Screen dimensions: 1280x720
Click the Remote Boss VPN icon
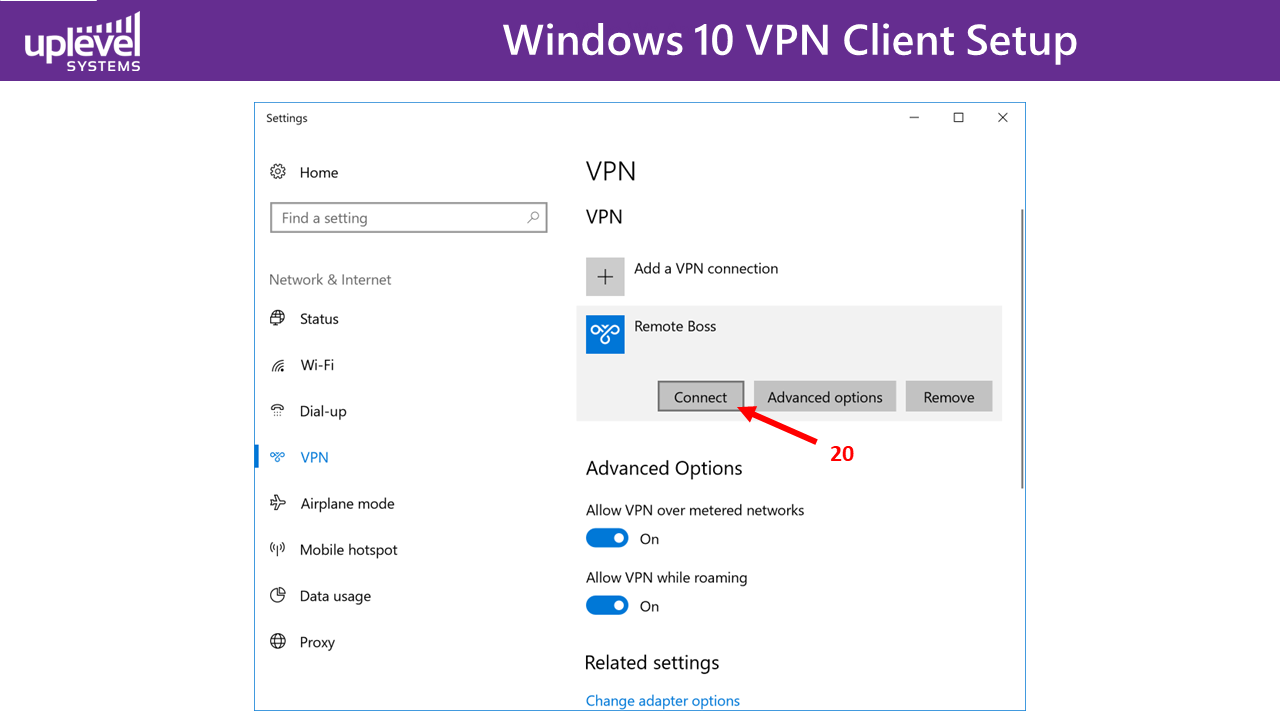coord(605,334)
